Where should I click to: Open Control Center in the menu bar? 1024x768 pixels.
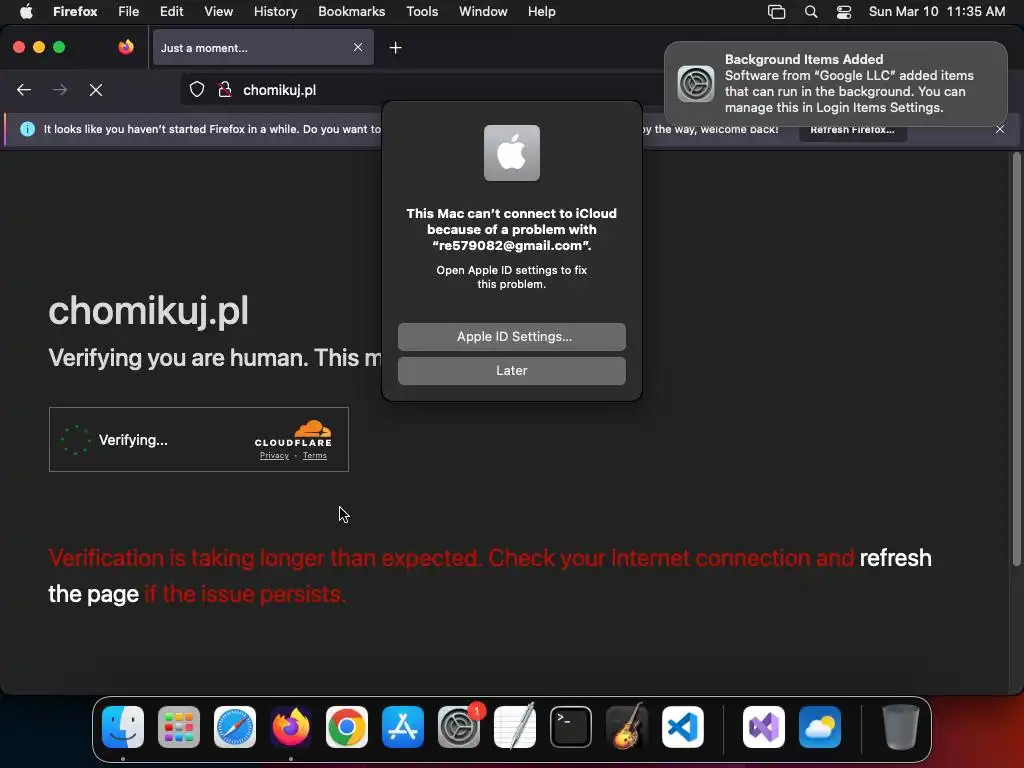(844, 11)
